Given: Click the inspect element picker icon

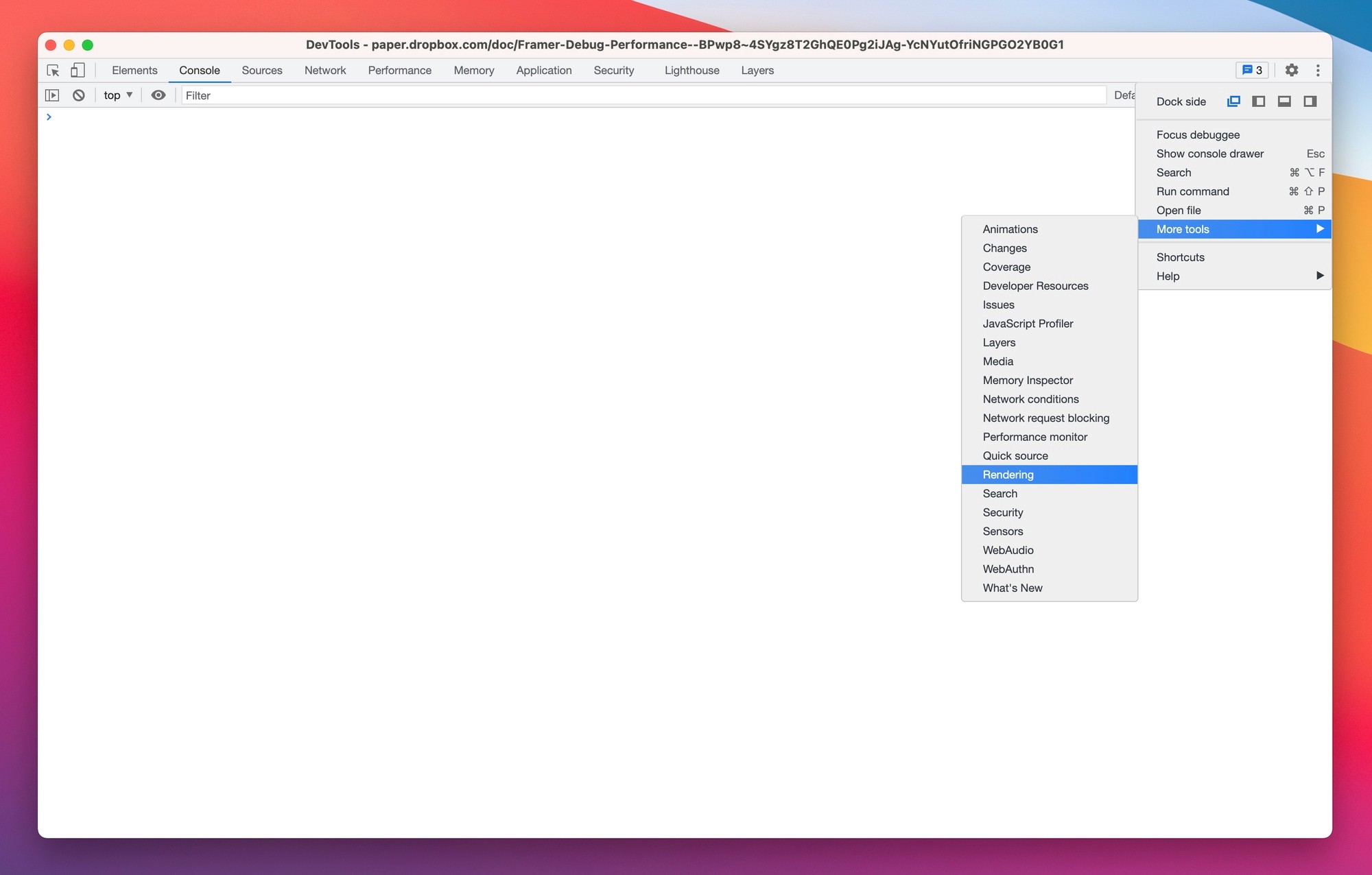Looking at the screenshot, I should pos(53,70).
